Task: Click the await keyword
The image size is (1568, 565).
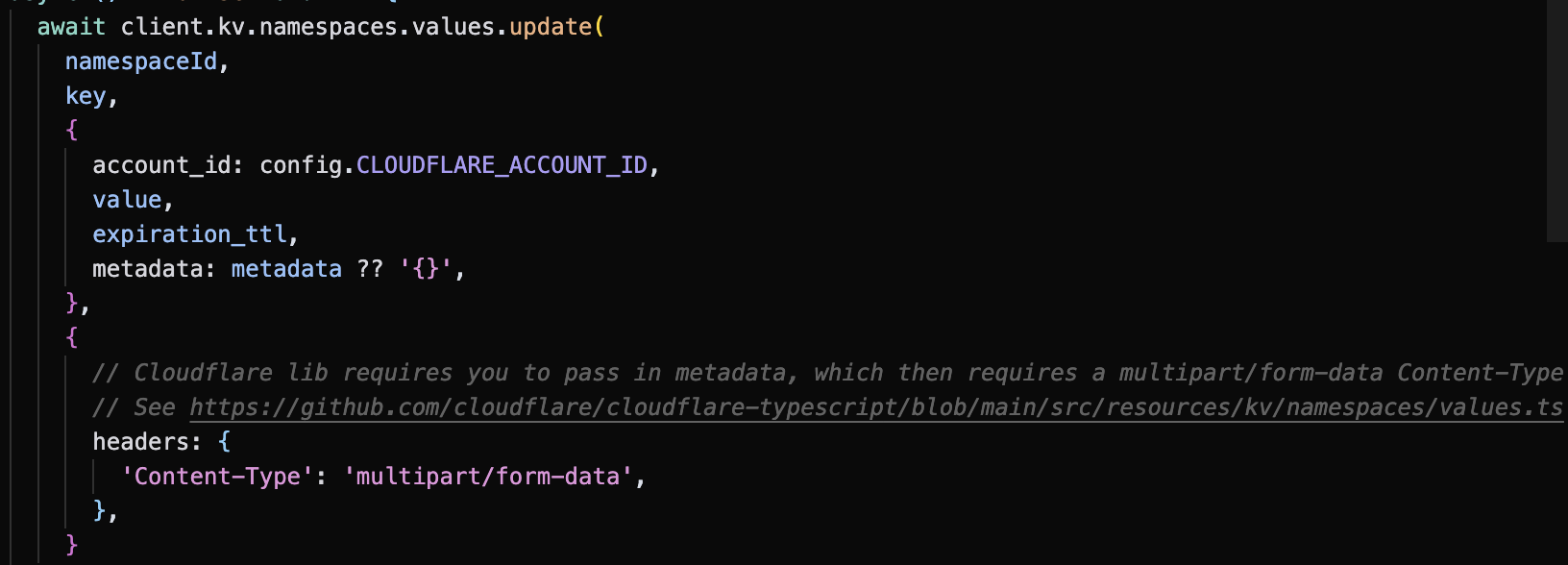Action: [71, 27]
